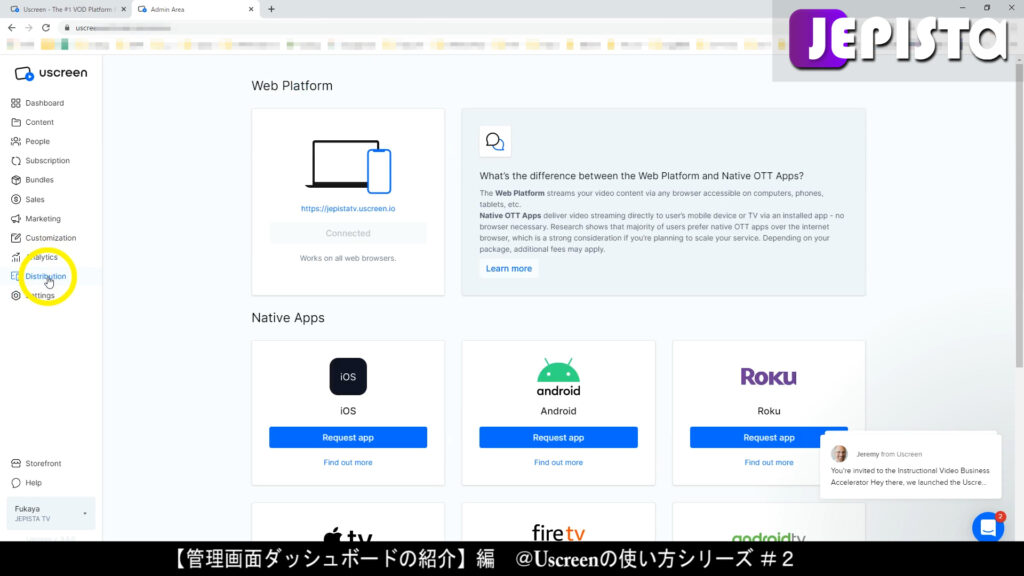Click the Bundles box icon
Image resolution: width=1024 pixels, height=576 pixels.
coord(16,180)
